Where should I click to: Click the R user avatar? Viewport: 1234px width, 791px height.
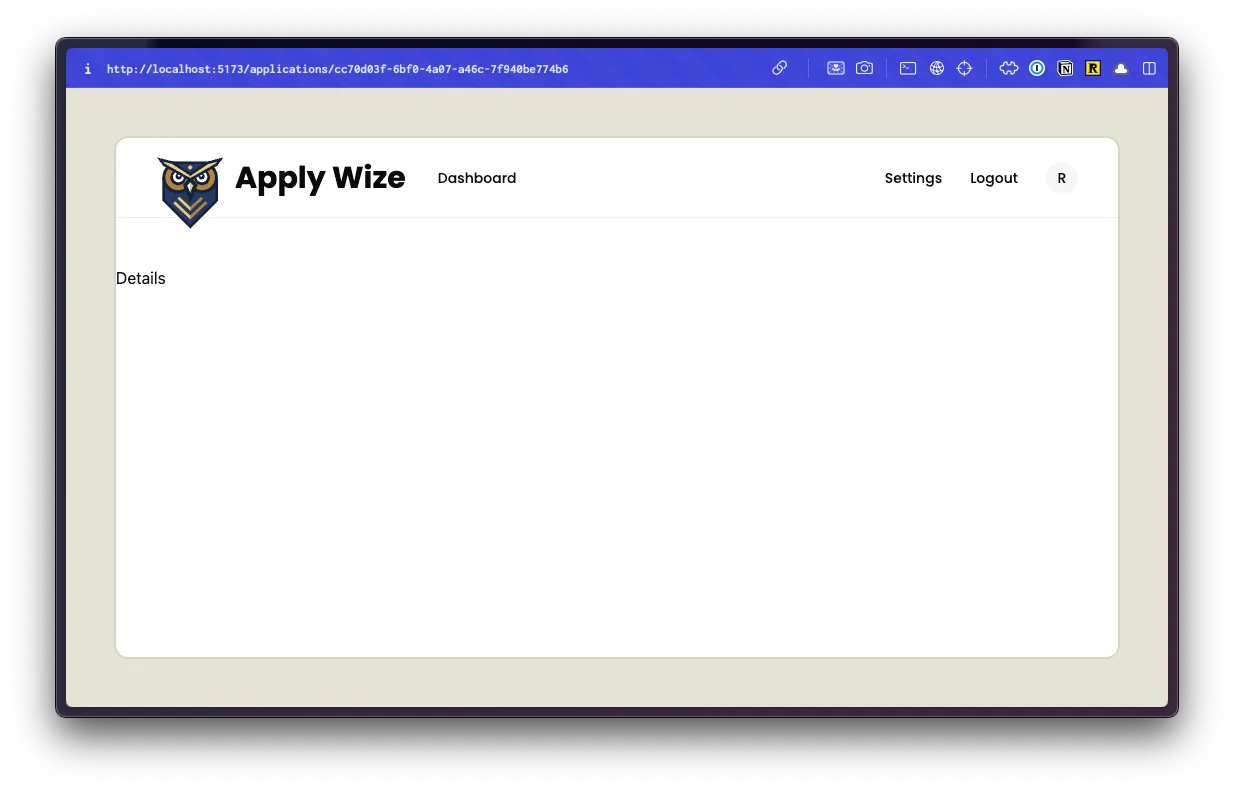pyautogui.click(x=1061, y=178)
